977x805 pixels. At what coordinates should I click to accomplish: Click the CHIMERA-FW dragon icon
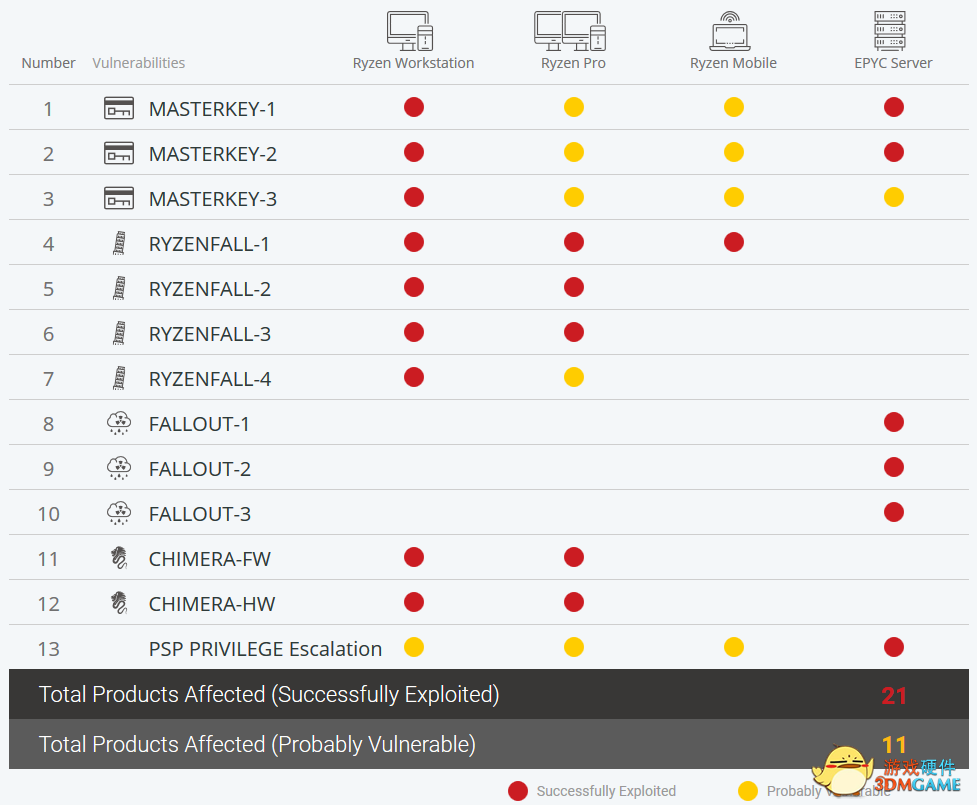click(119, 558)
